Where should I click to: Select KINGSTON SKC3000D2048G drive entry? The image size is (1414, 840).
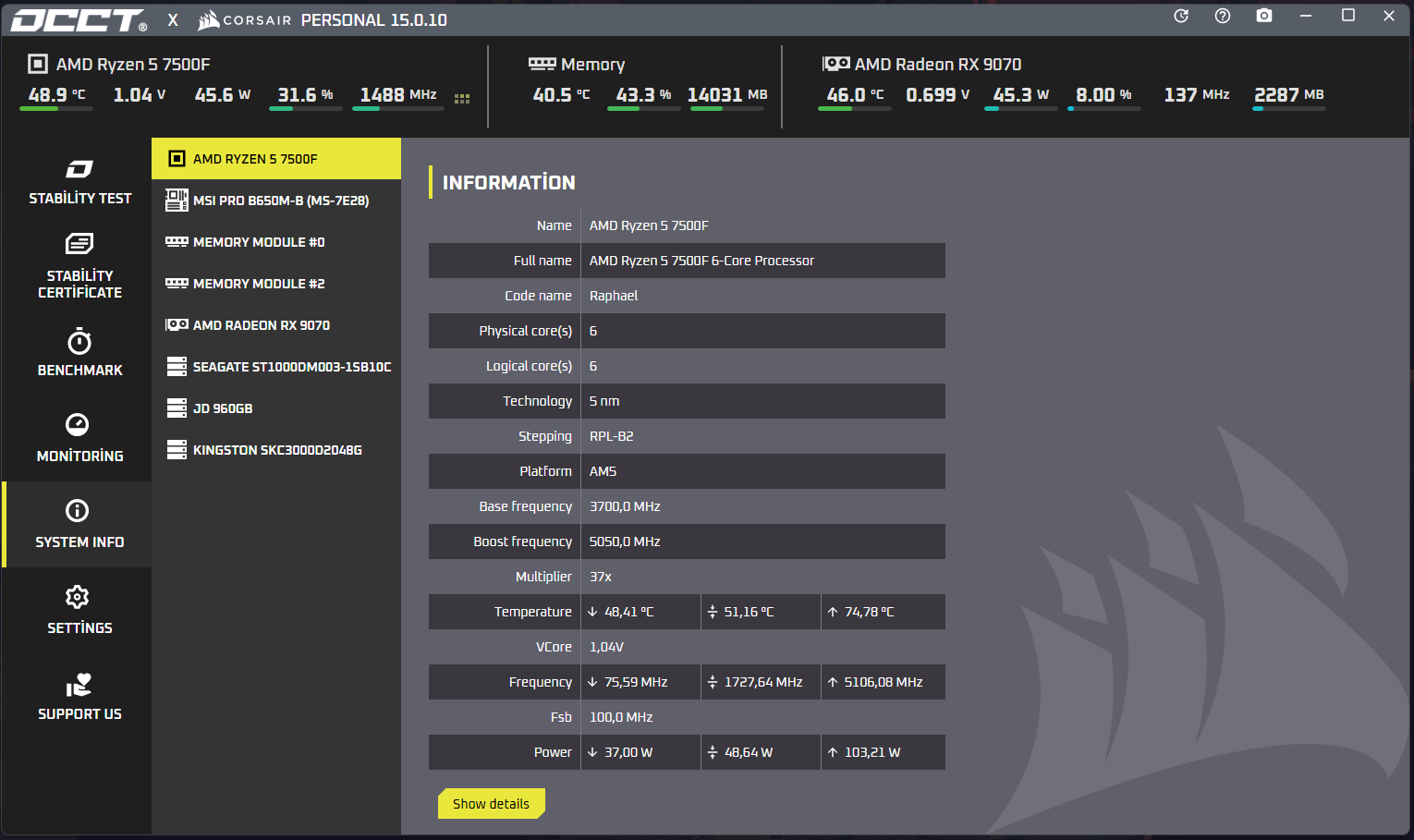point(276,450)
